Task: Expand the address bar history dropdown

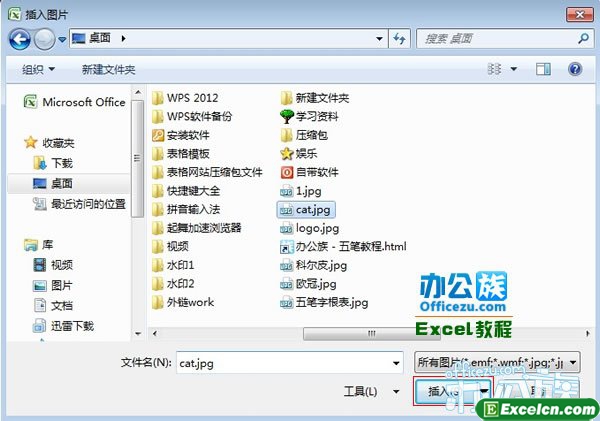Action: click(x=379, y=38)
